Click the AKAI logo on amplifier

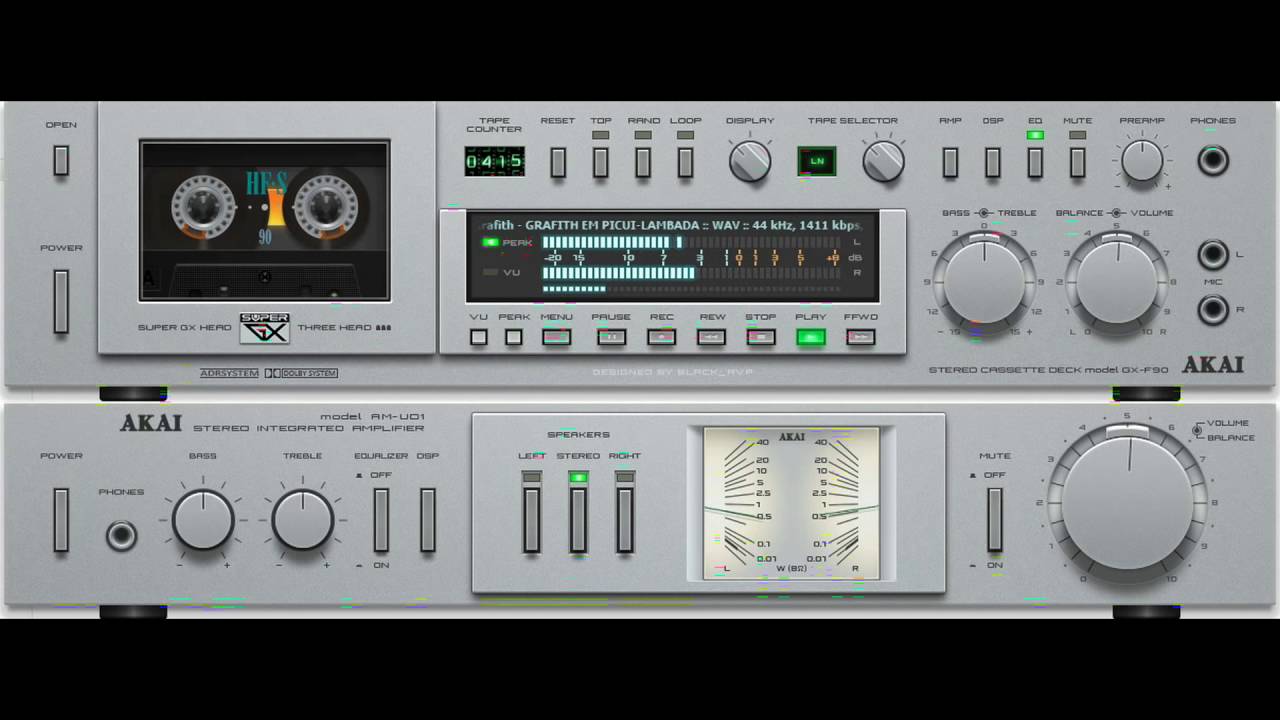(x=151, y=423)
